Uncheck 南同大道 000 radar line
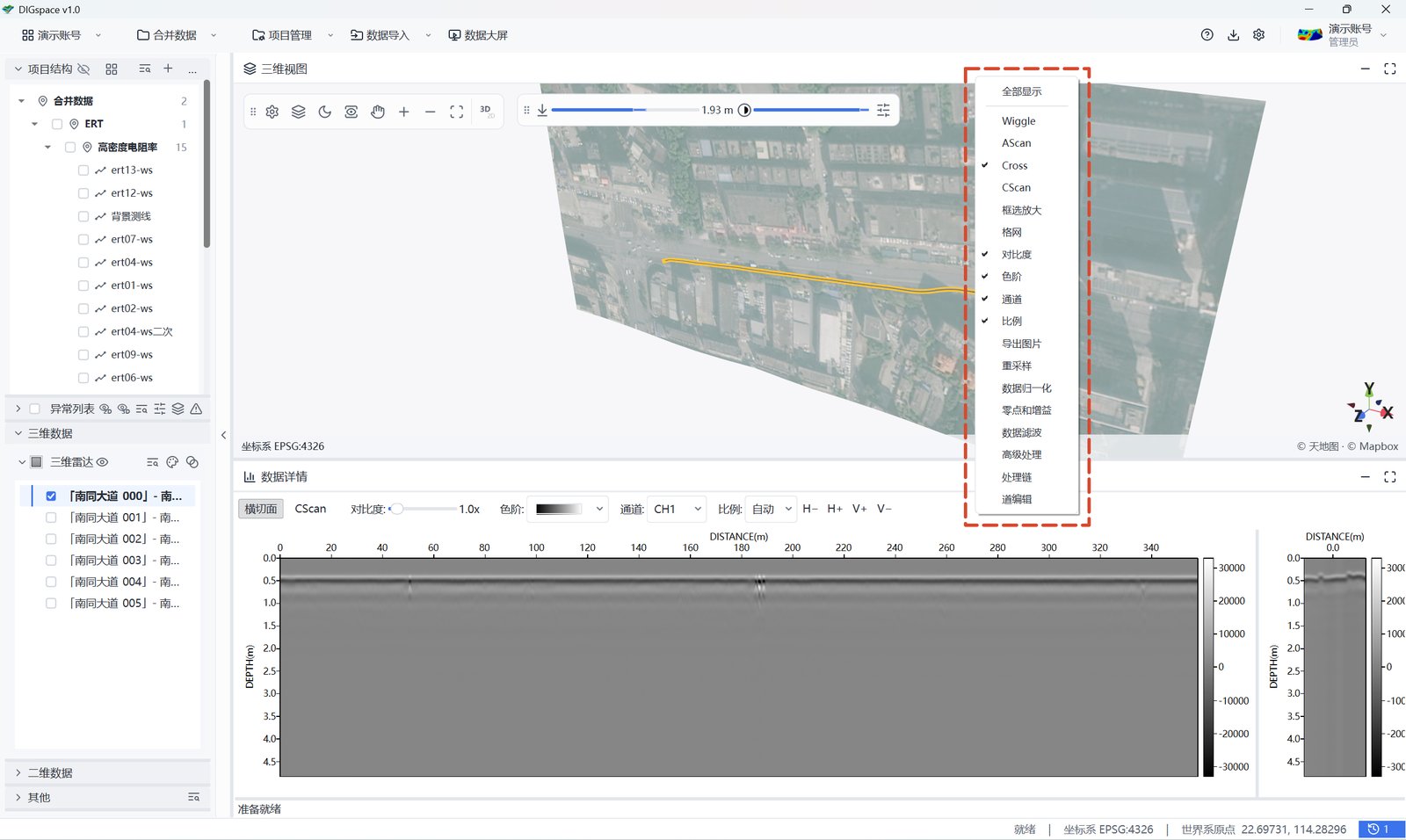The image size is (1406, 840). [51, 496]
